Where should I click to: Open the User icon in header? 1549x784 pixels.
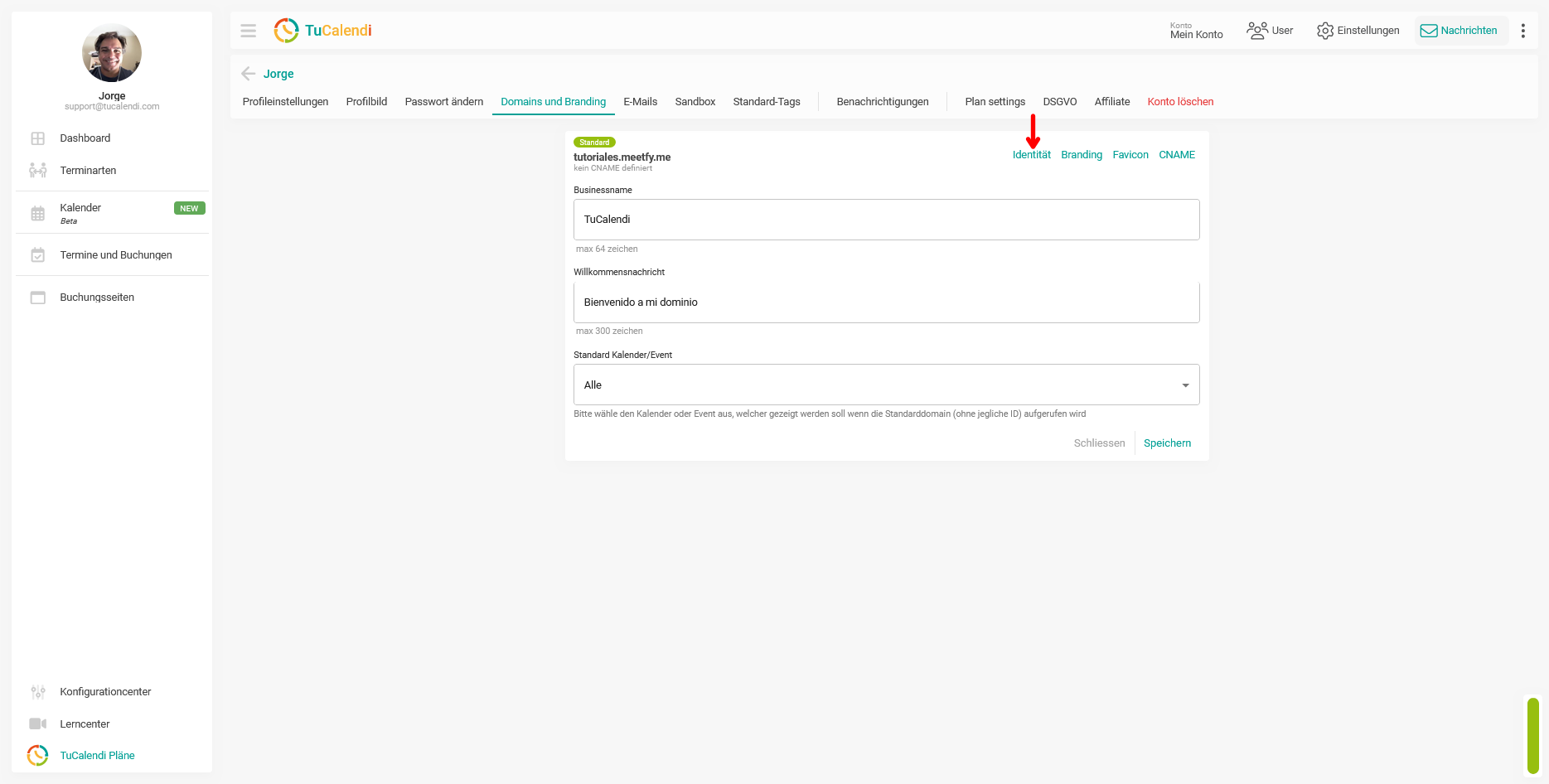click(1257, 31)
